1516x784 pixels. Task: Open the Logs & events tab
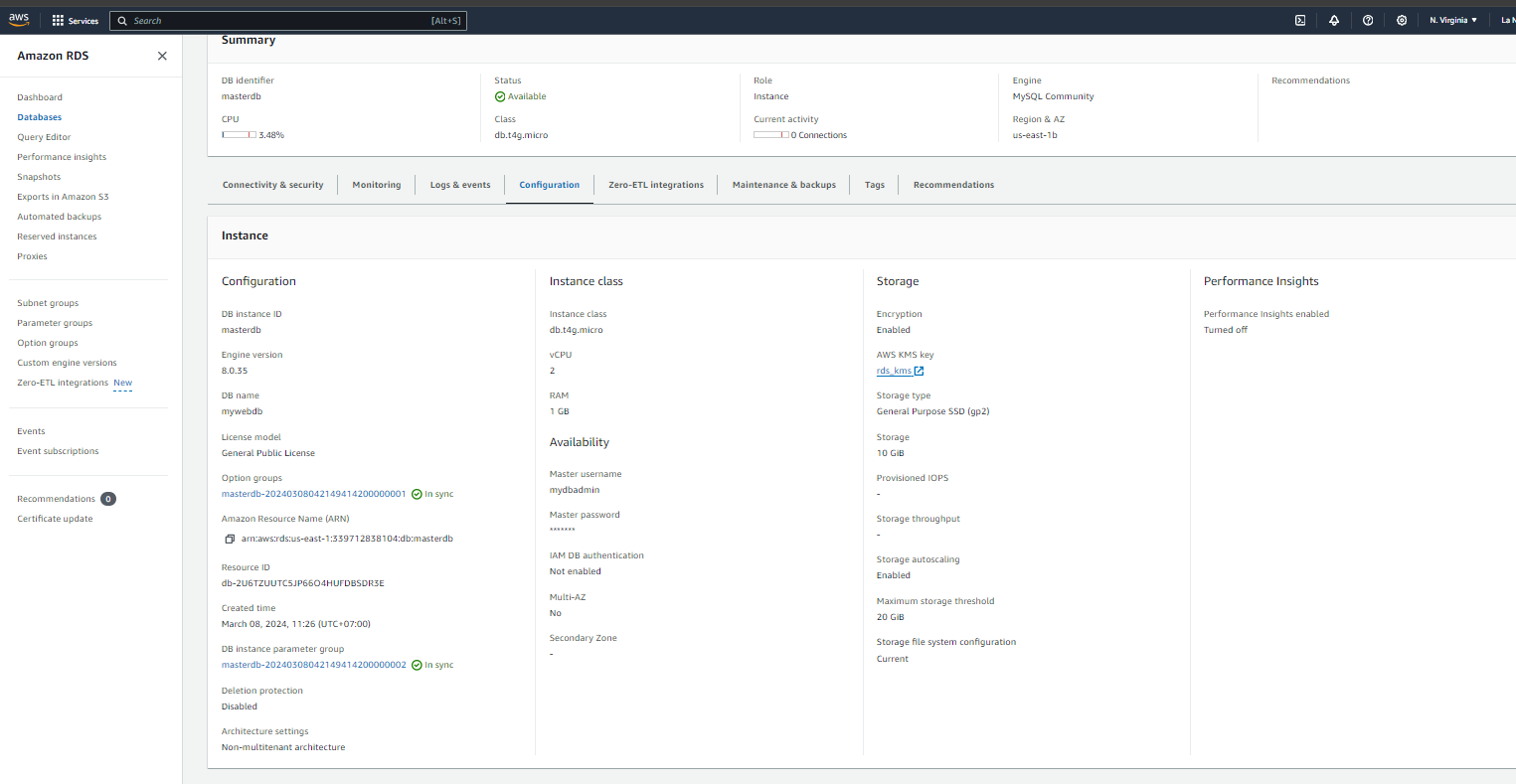click(460, 185)
